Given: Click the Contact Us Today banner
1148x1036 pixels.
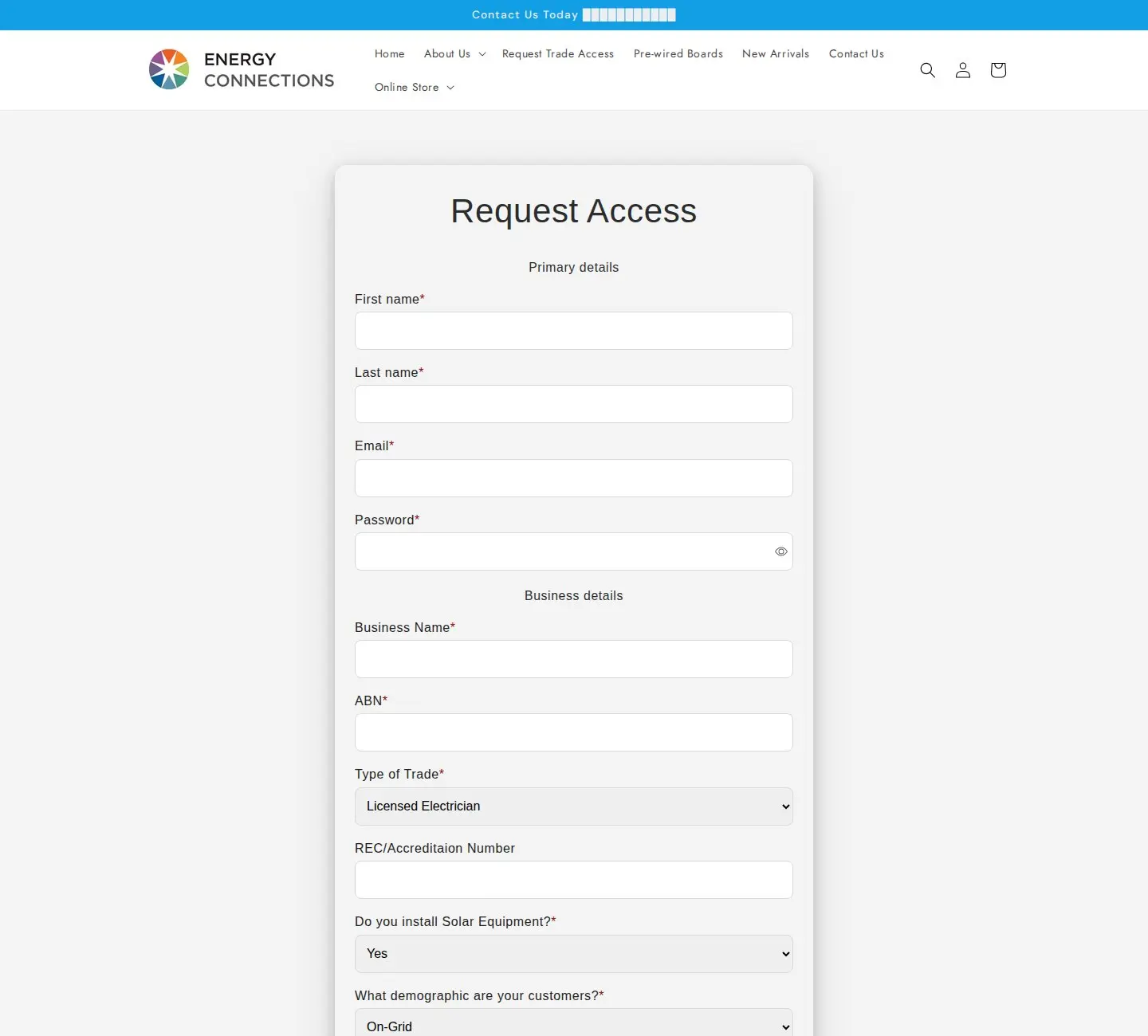Looking at the screenshot, I should pos(574,15).
